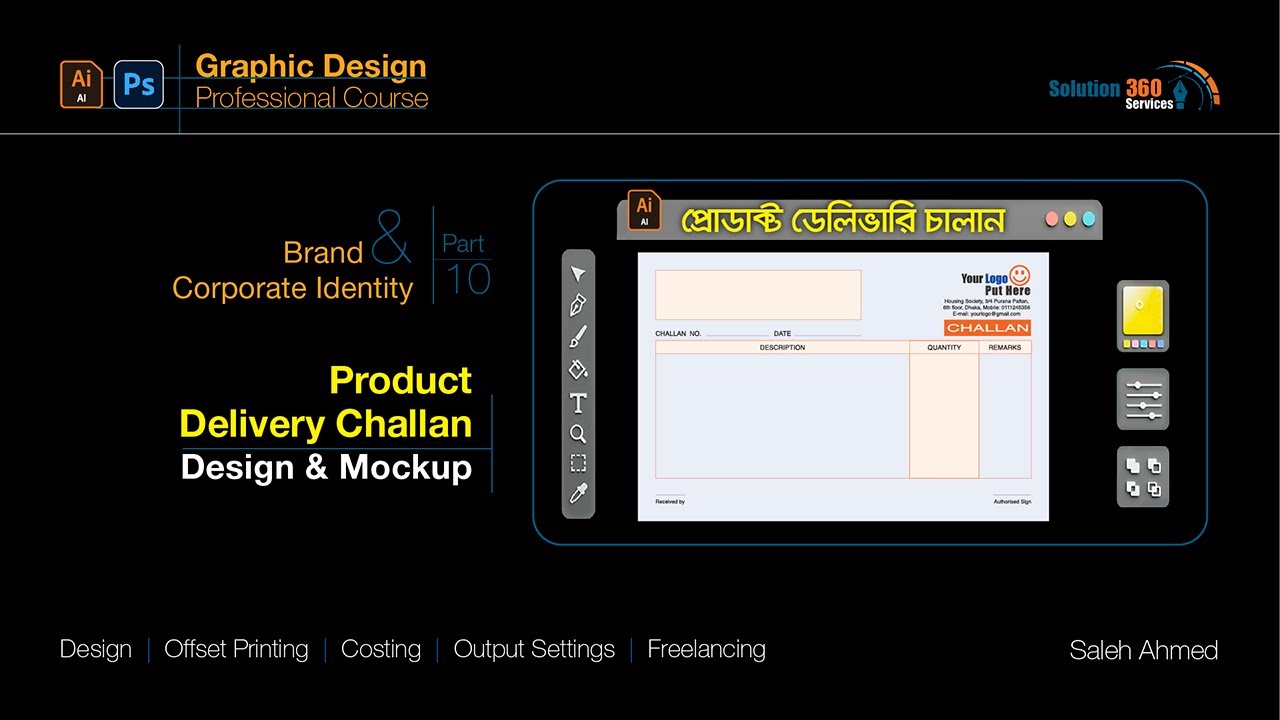
Task: Click the REMARKS column header
Action: [1005, 348]
